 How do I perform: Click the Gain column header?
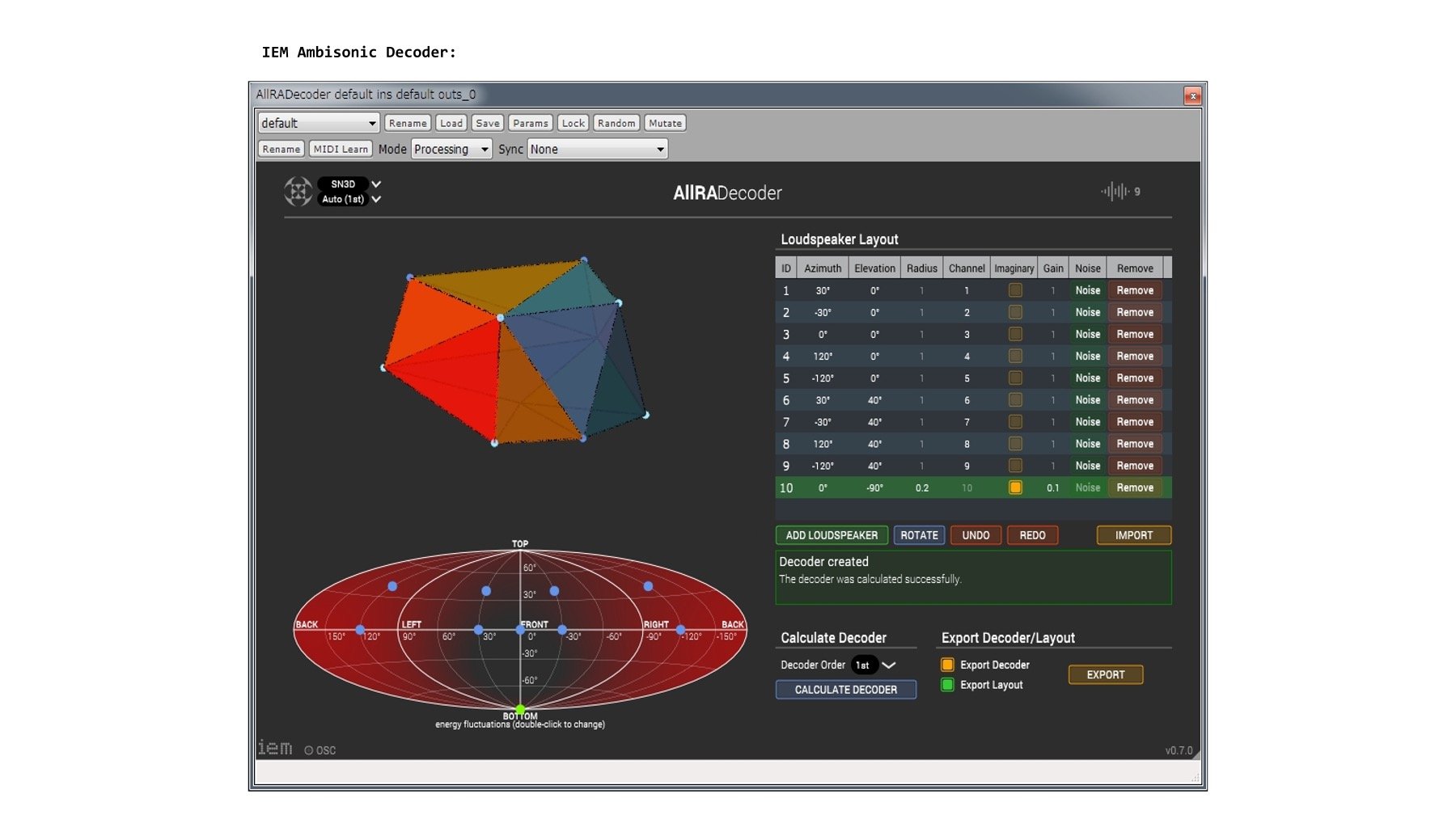coord(1052,268)
